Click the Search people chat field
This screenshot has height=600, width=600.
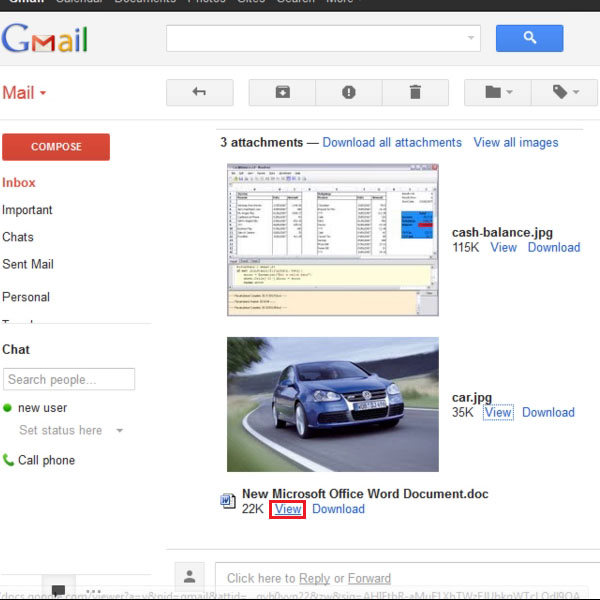[x=69, y=379]
